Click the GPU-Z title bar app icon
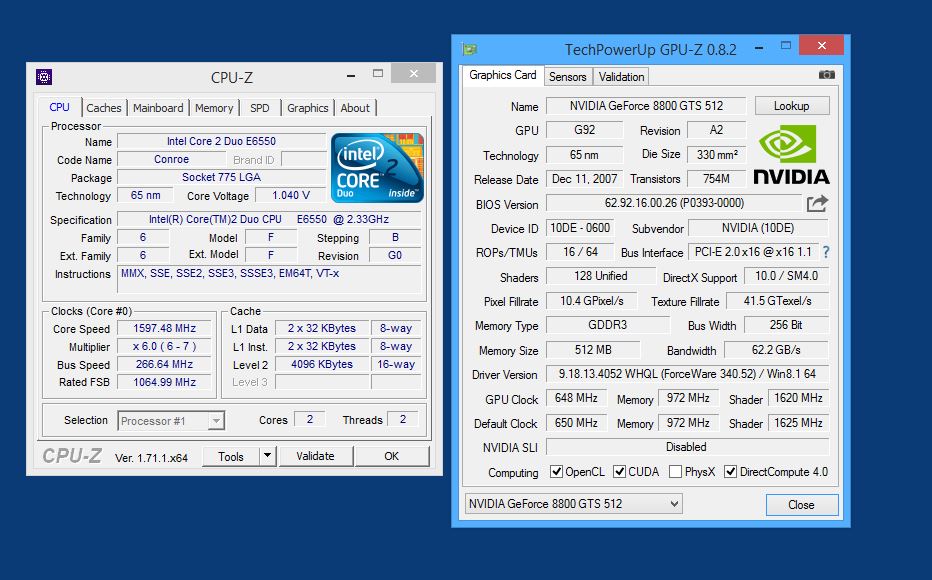Screen dimensions: 932x580 (469, 49)
